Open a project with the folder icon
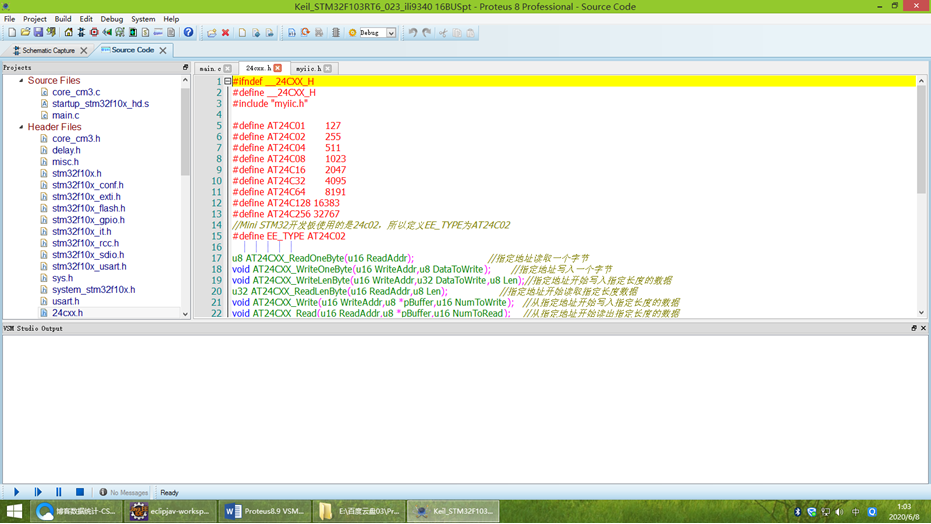Viewport: 931px width, 524px height. [25, 33]
